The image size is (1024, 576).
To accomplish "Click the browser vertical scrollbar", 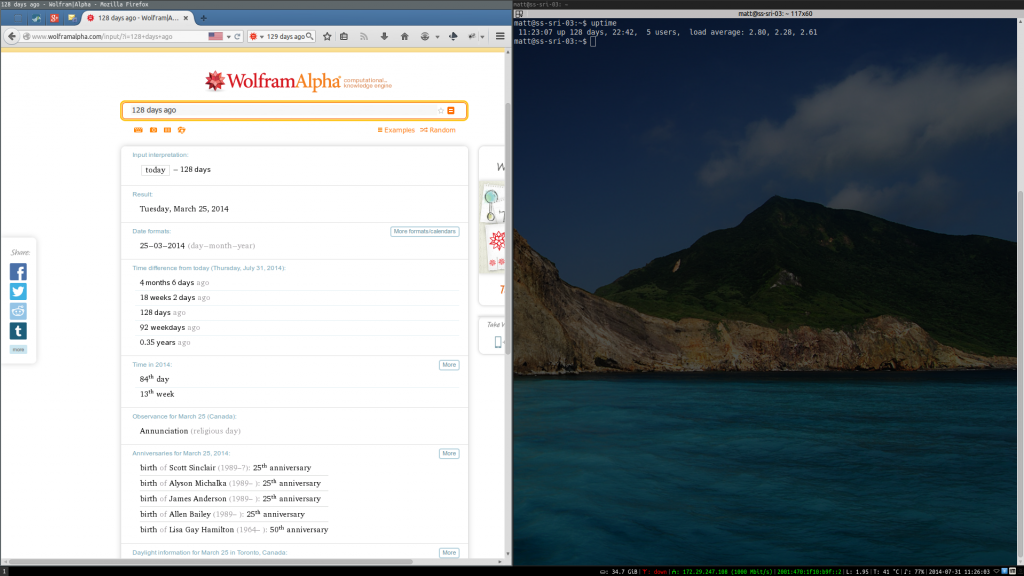I will (508, 229).
